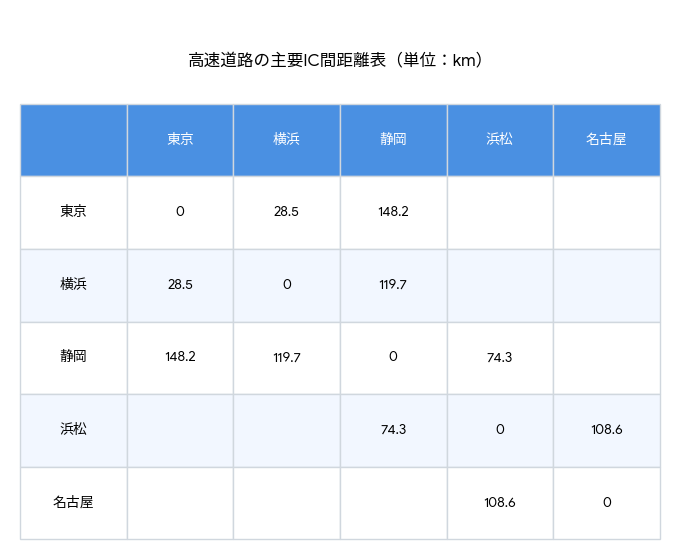680x556 pixels.
Task: Click the 名古屋 column header
Action: click(x=606, y=140)
